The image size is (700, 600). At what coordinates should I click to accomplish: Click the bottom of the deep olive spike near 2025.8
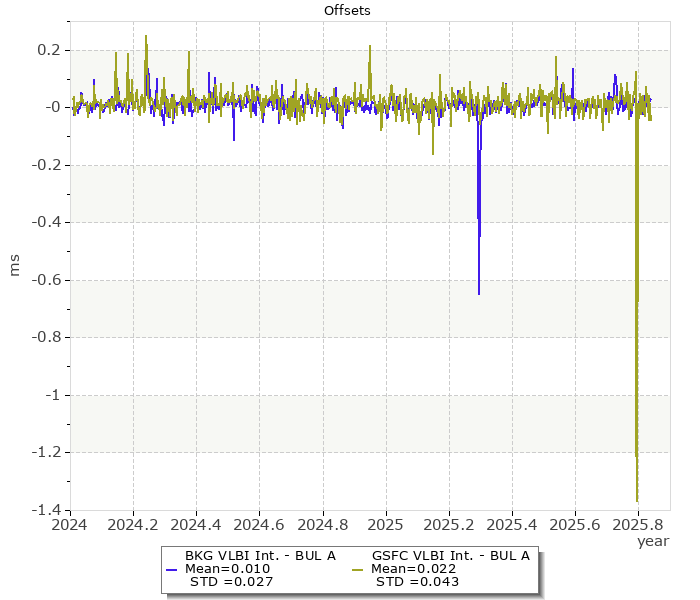click(x=637, y=500)
